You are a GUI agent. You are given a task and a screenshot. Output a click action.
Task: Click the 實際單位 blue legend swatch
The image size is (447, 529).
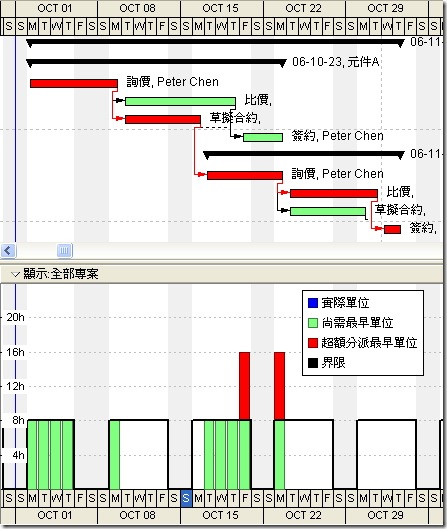pos(313,303)
